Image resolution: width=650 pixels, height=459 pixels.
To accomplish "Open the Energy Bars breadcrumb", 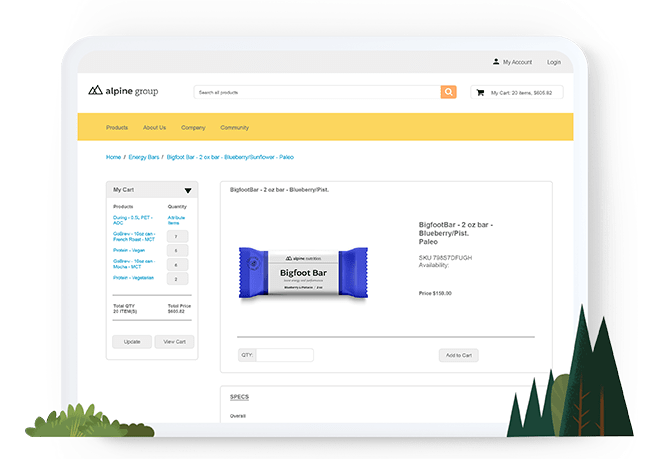I will [144, 157].
